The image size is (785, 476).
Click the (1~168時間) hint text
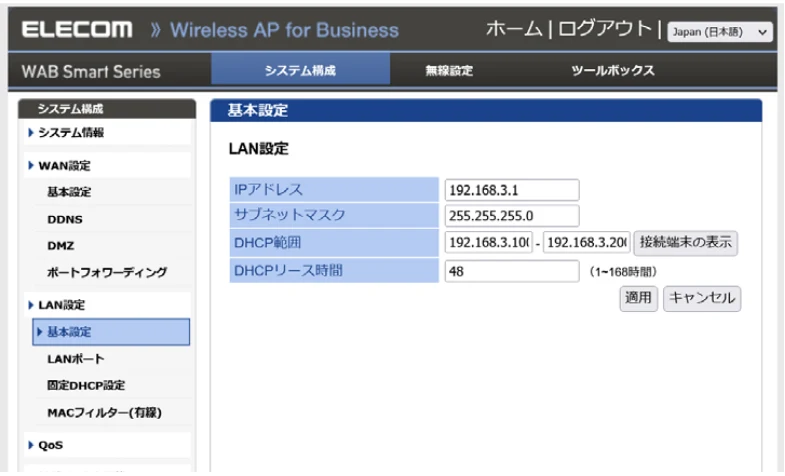tap(623, 272)
